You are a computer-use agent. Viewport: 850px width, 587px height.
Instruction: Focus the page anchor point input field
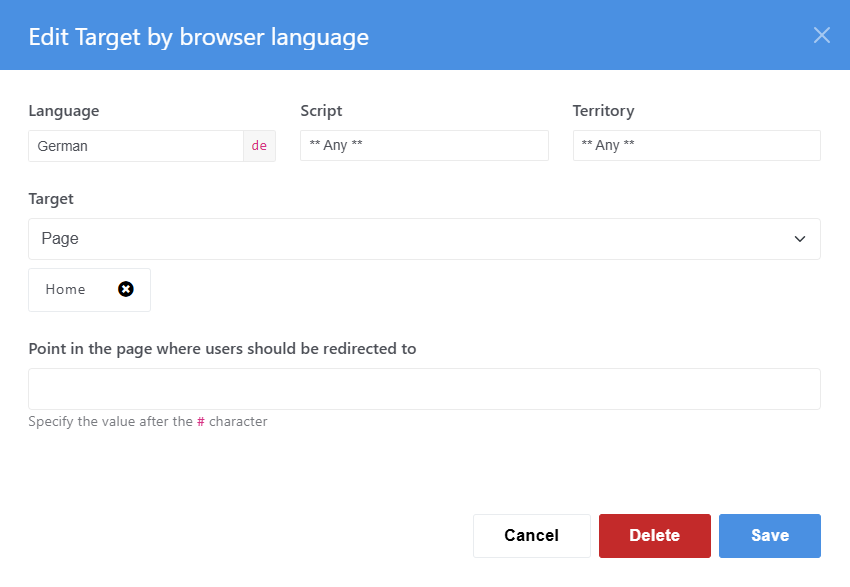[x=424, y=389]
